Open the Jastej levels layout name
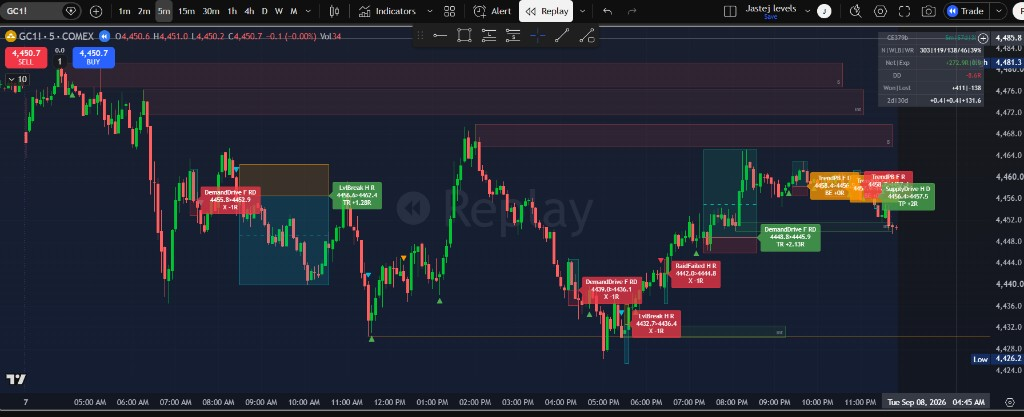1024x417 pixels. click(x=771, y=9)
